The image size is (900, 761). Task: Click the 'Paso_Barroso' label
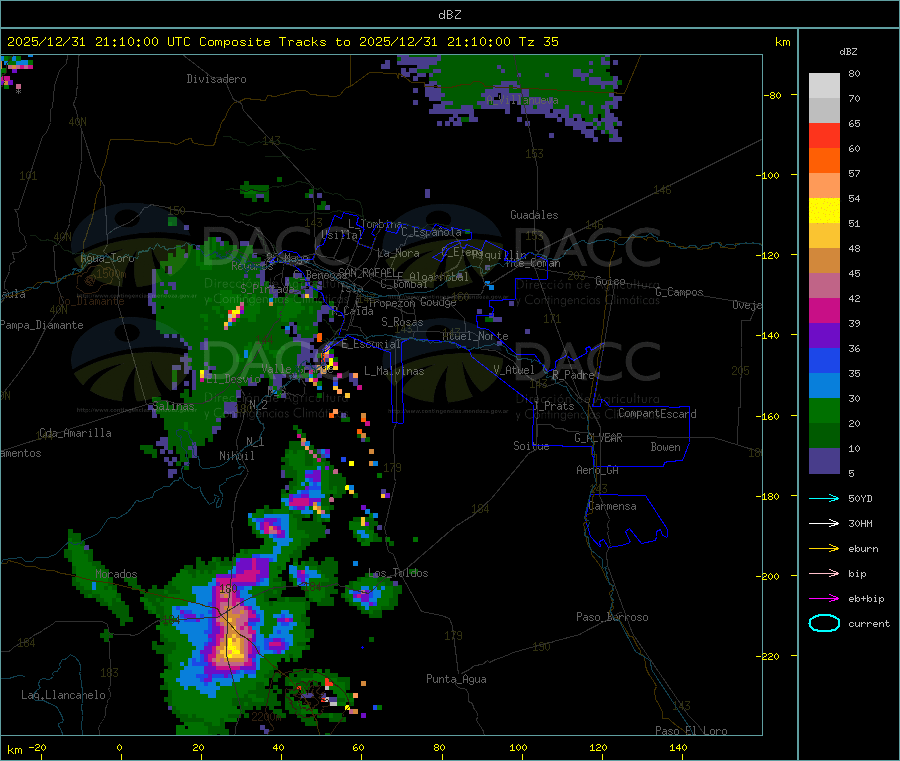[612, 618]
